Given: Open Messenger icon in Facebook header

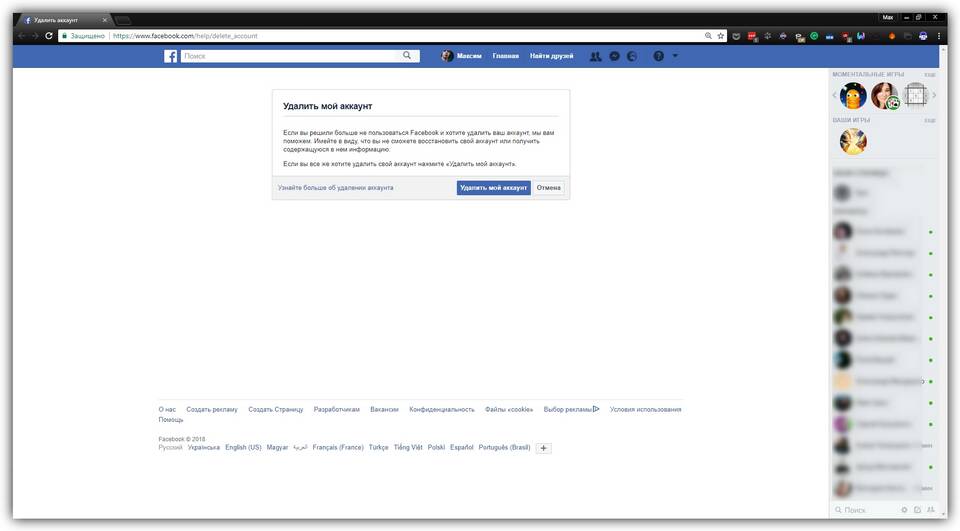Looking at the screenshot, I should pyautogui.click(x=615, y=56).
